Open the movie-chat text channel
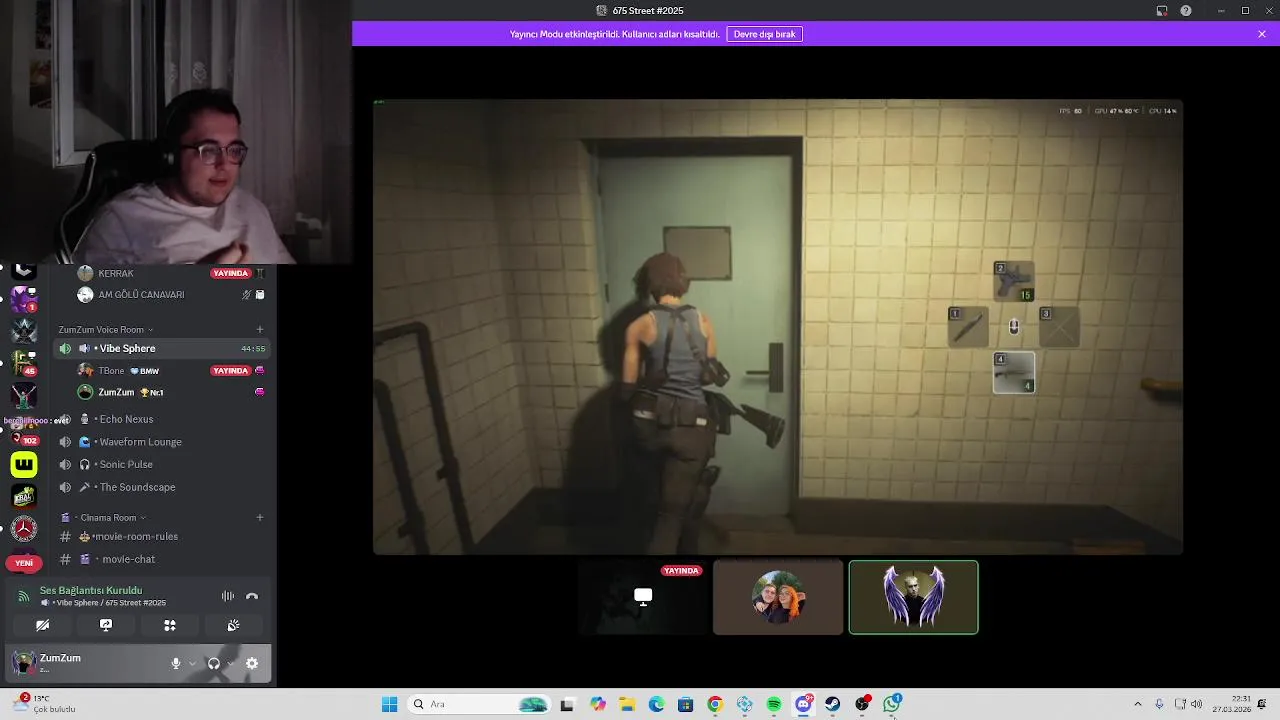1280x720 pixels. pyautogui.click(x=162, y=559)
